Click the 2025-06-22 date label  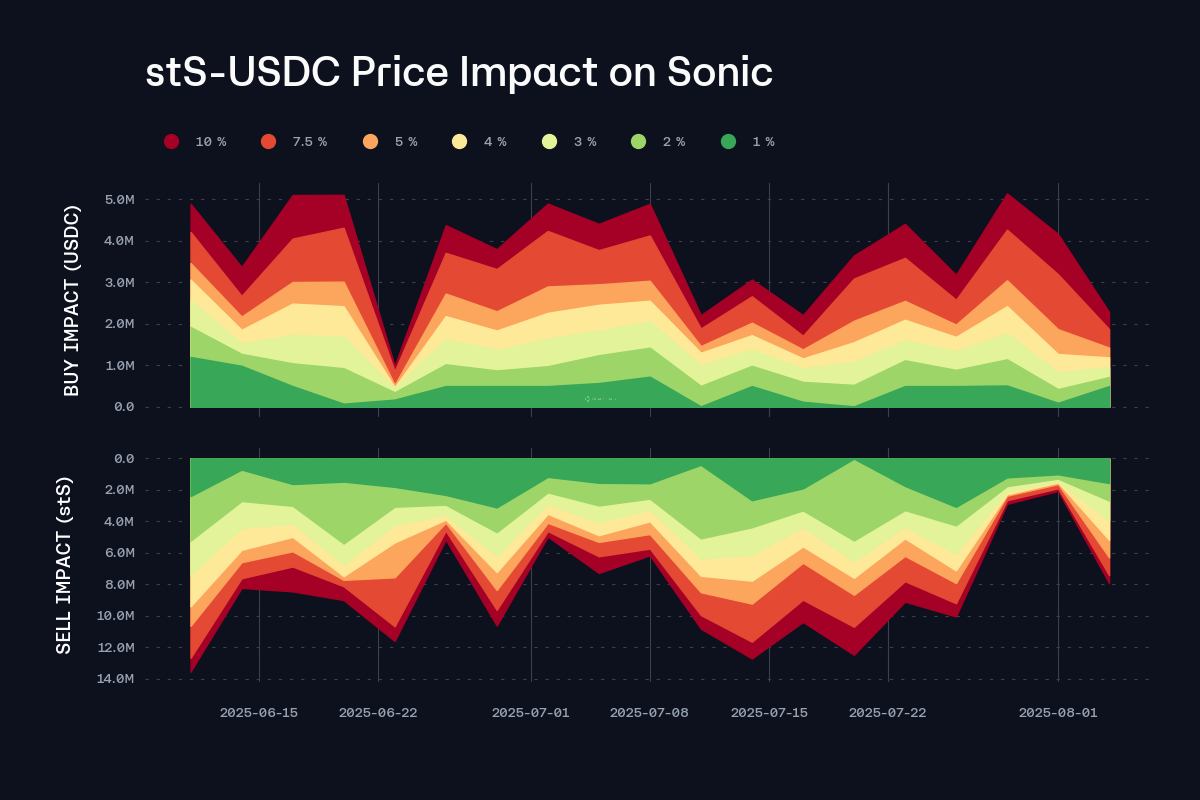378,713
